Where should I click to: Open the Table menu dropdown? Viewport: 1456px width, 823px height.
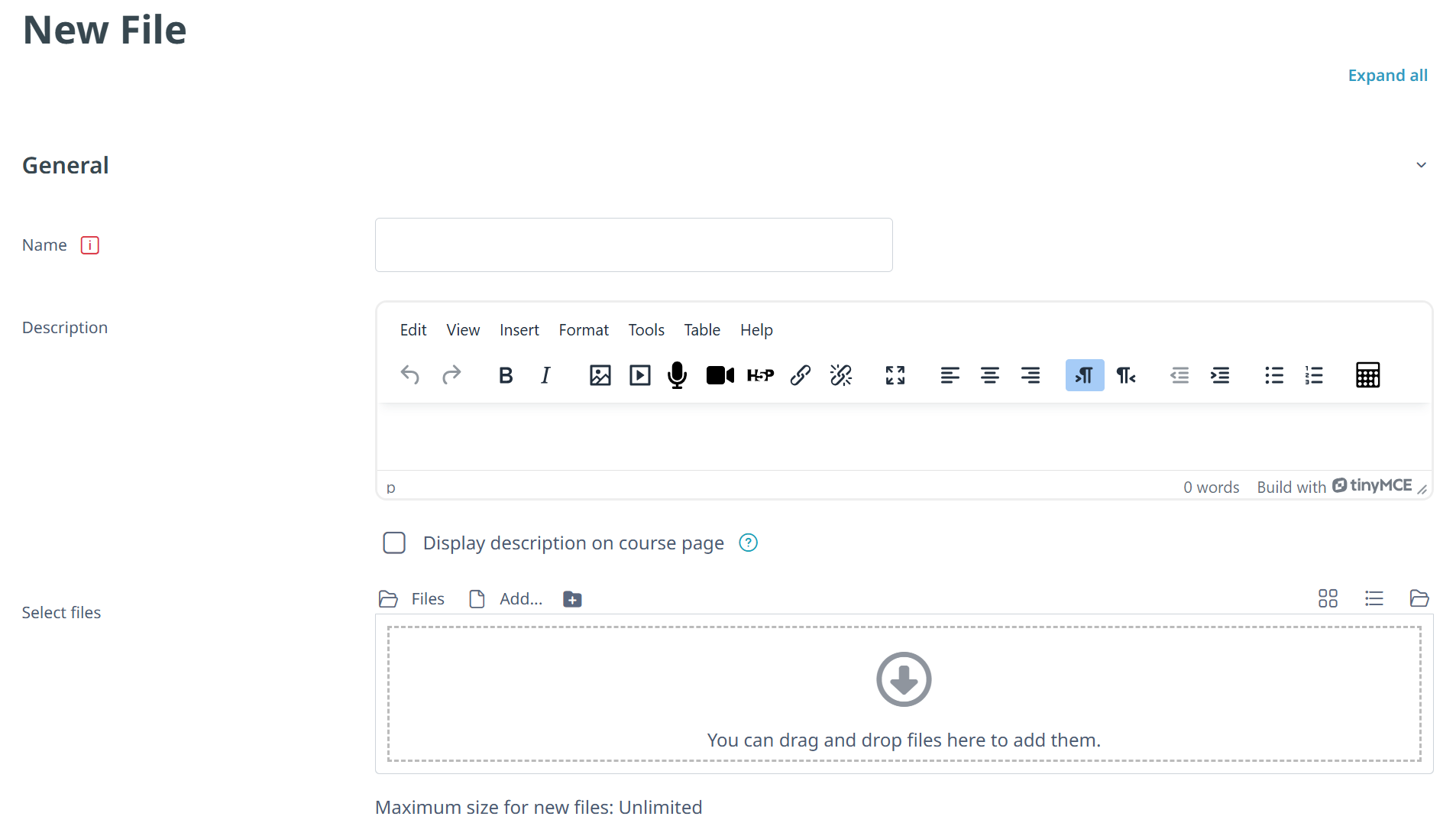(x=702, y=330)
